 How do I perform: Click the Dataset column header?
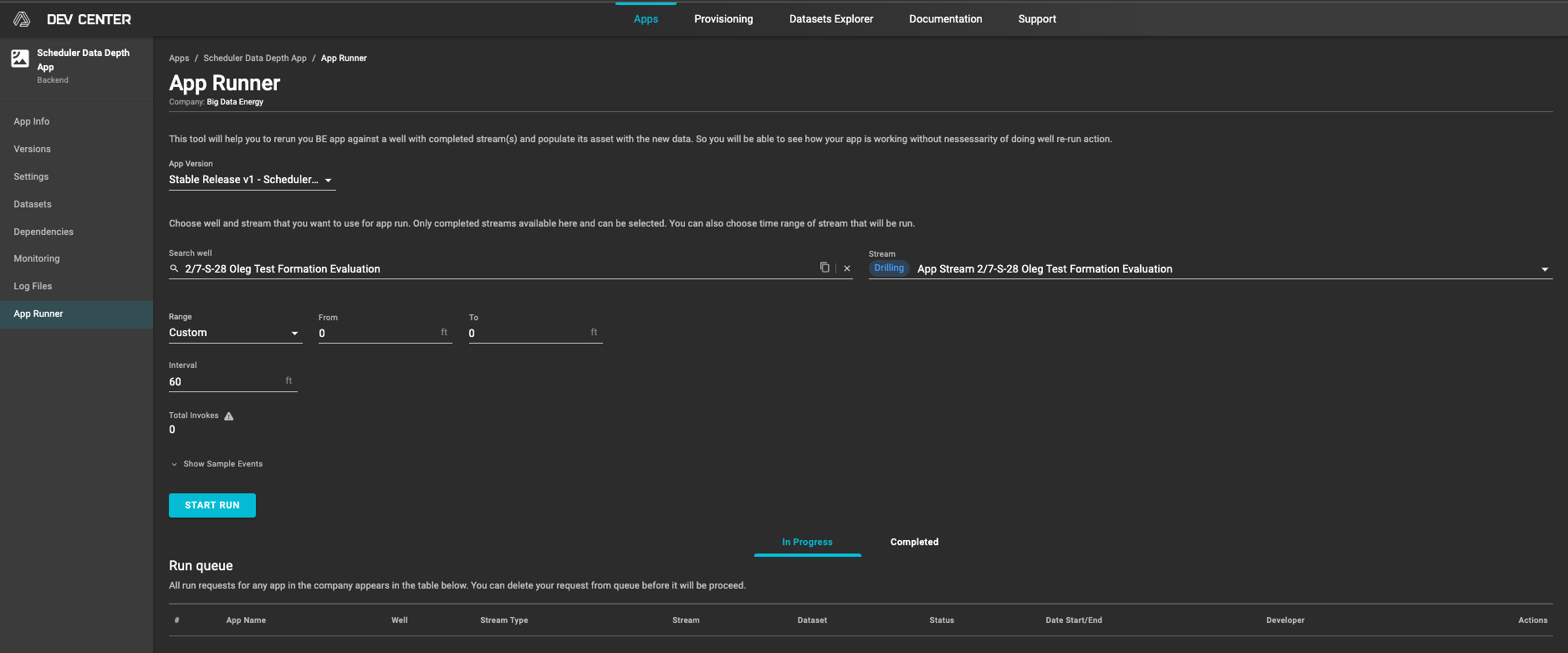coord(812,620)
